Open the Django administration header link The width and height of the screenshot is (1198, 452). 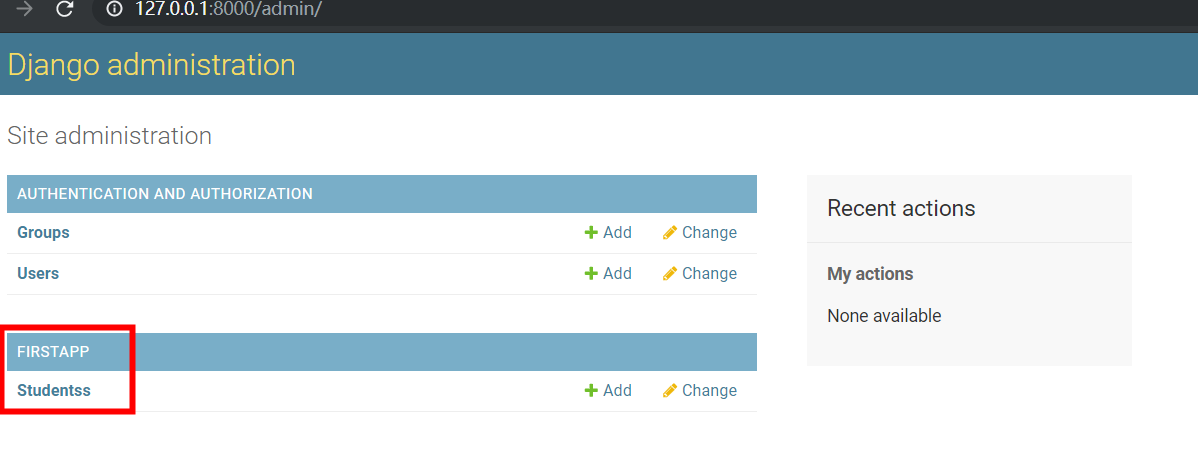[x=151, y=65]
